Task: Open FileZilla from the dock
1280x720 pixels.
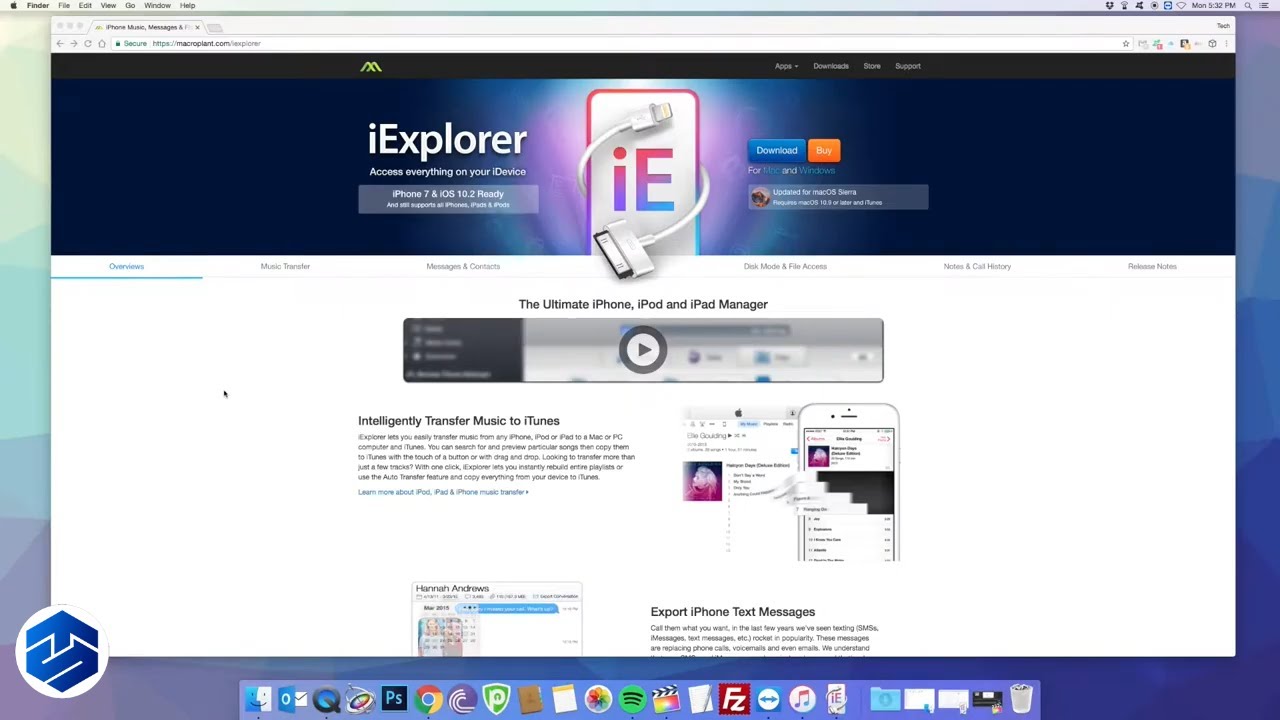Action: [734, 699]
